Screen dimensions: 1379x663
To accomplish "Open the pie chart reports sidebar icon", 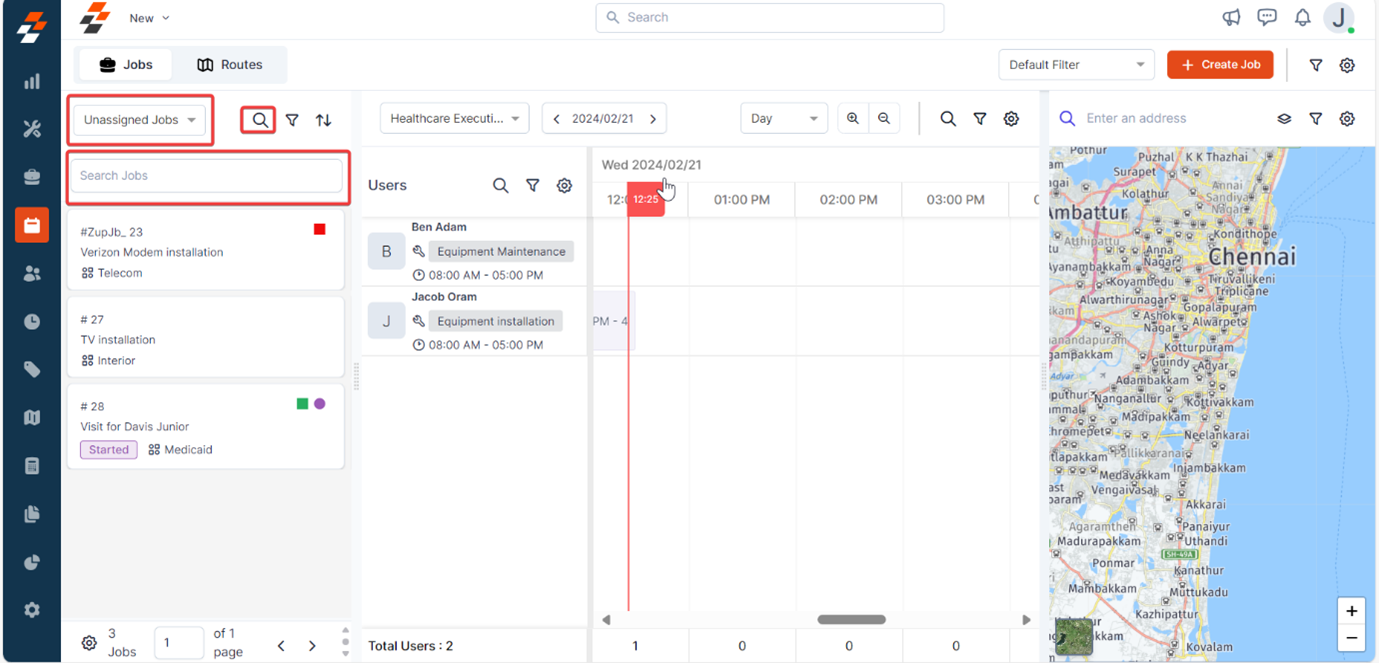I will (x=32, y=562).
